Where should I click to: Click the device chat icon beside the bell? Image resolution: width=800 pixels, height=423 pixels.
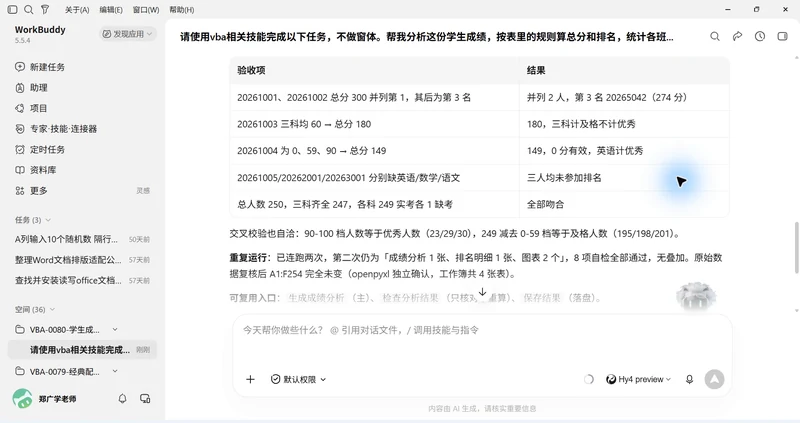coord(145,399)
